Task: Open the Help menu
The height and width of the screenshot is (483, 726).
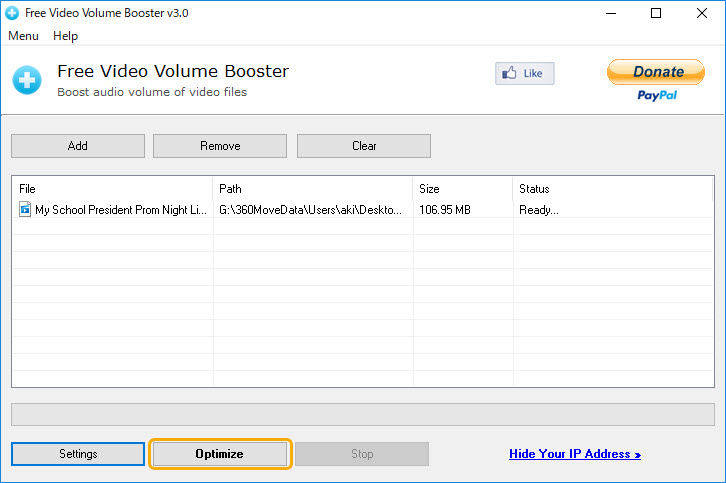Action: (x=65, y=36)
